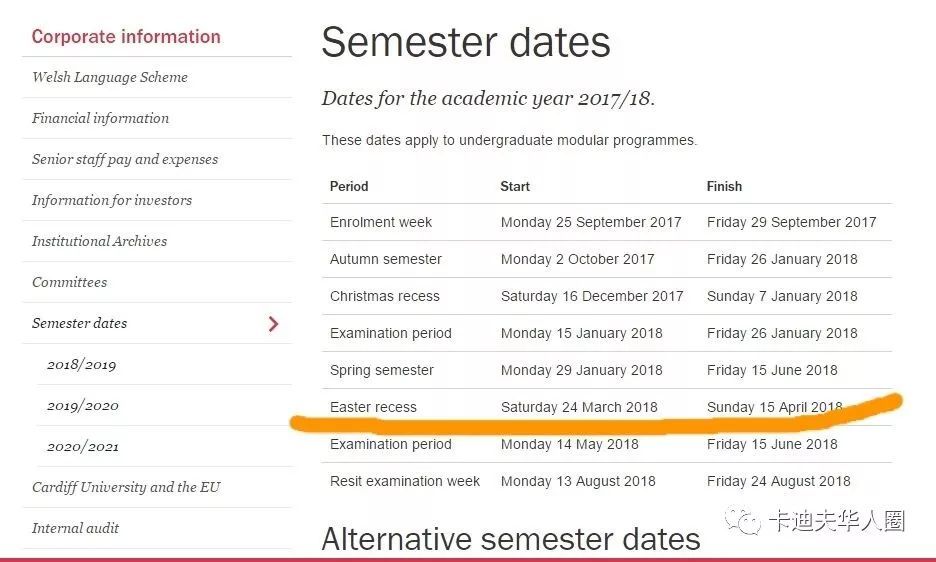Open the Welsh Language Scheme page
Image resolution: width=936 pixels, height=562 pixels.
(110, 77)
